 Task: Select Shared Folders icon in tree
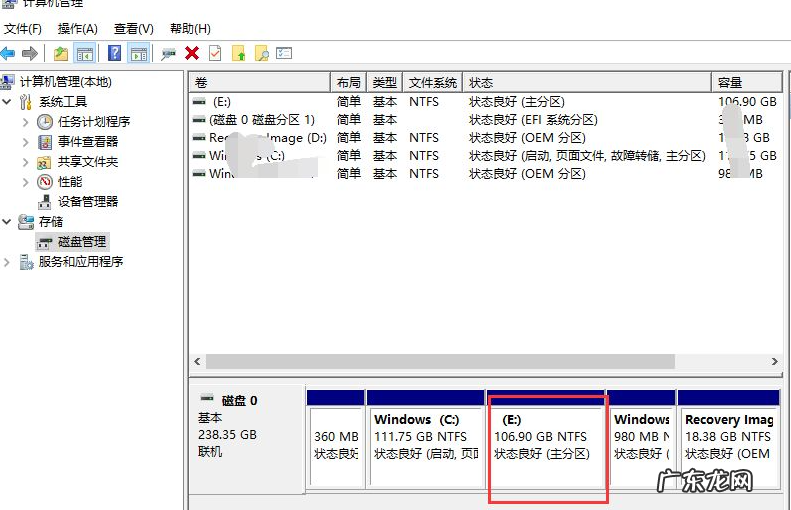pos(44,162)
